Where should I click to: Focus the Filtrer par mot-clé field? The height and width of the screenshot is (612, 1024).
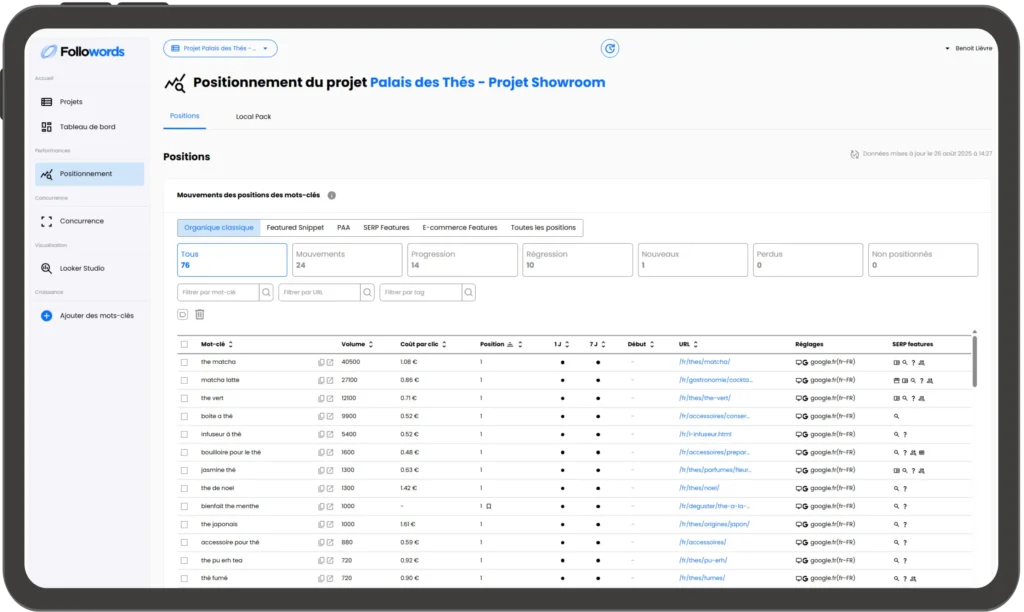218,293
